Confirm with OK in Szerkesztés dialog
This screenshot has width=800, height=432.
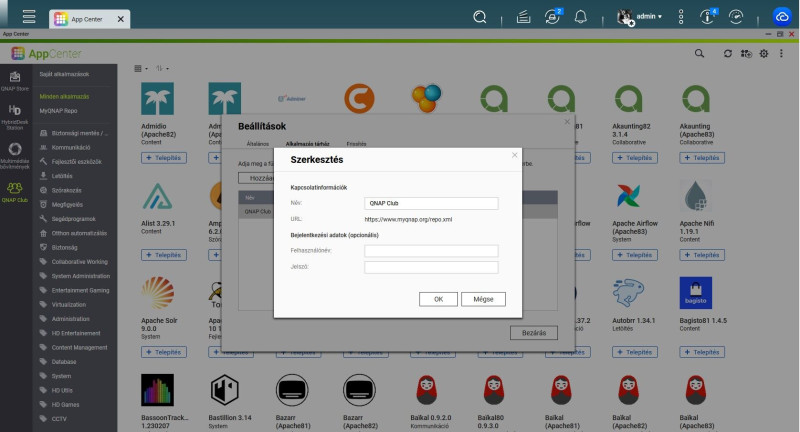pos(438,299)
